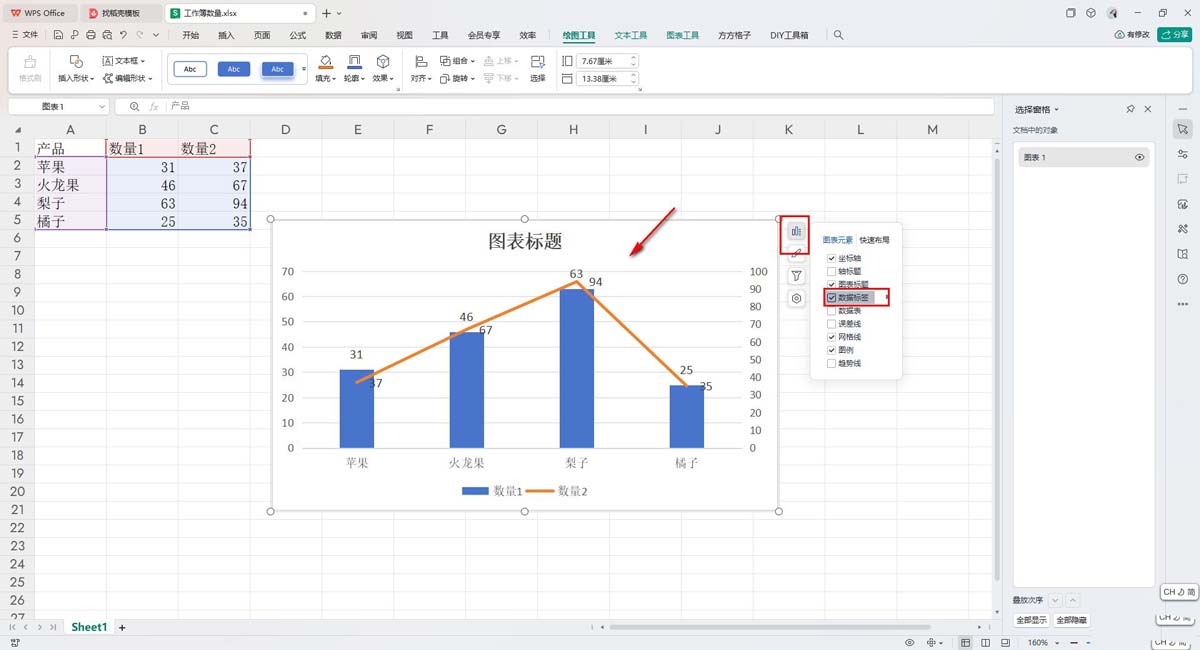Open the 文本工具 (Text Tools) tab
The width and height of the screenshot is (1200, 650).
click(x=631, y=35)
